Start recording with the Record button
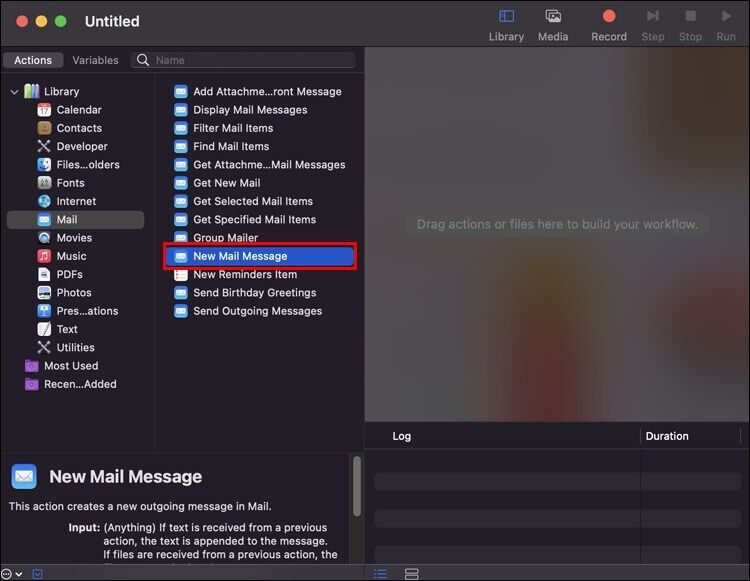This screenshot has width=750, height=581. point(608,26)
